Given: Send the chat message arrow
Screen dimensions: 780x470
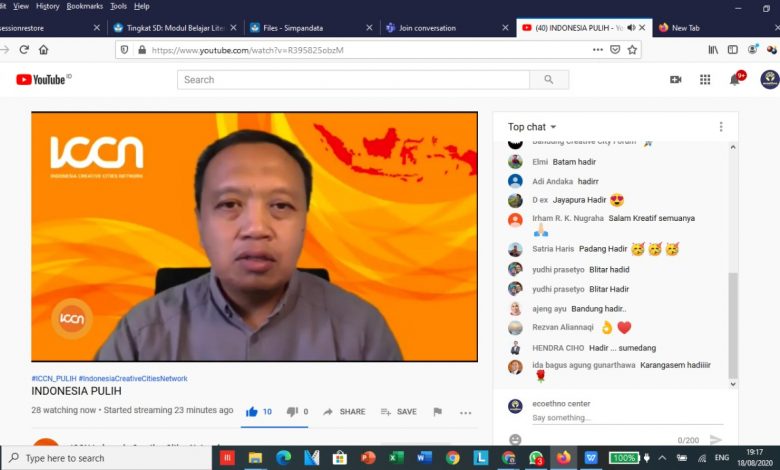Looking at the screenshot, I should pos(716,440).
